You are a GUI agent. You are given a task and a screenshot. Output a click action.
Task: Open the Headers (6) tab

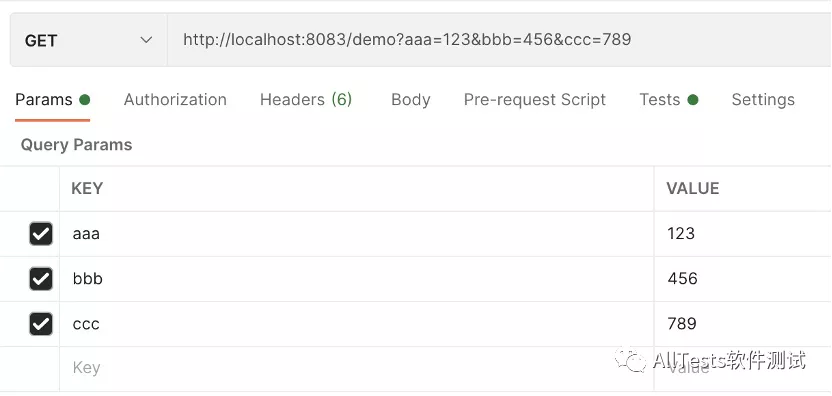pyautogui.click(x=306, y=100)
